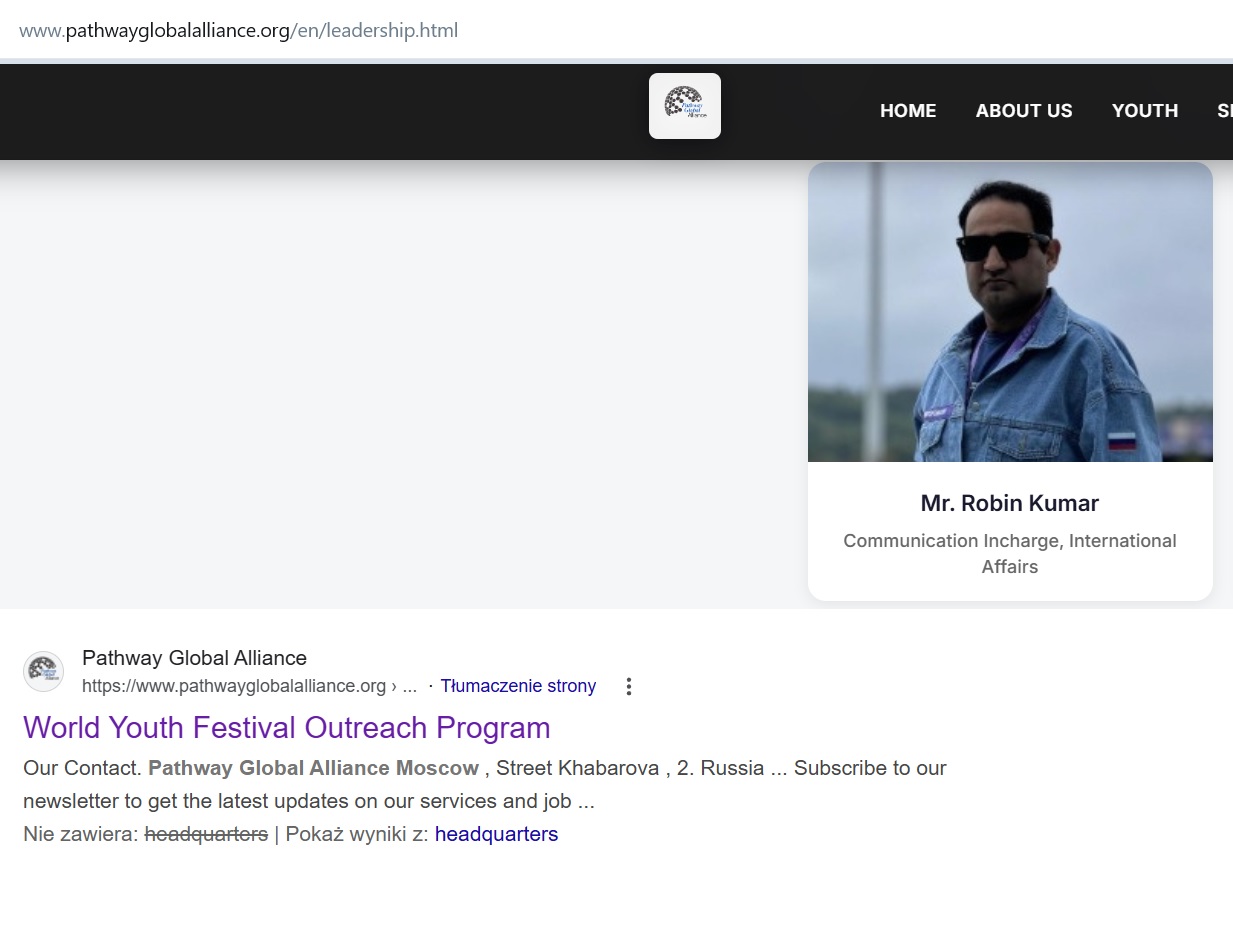Select the name Mr. Robin Kumar
Viewport: 1233px width, 927px height.
1010,503
